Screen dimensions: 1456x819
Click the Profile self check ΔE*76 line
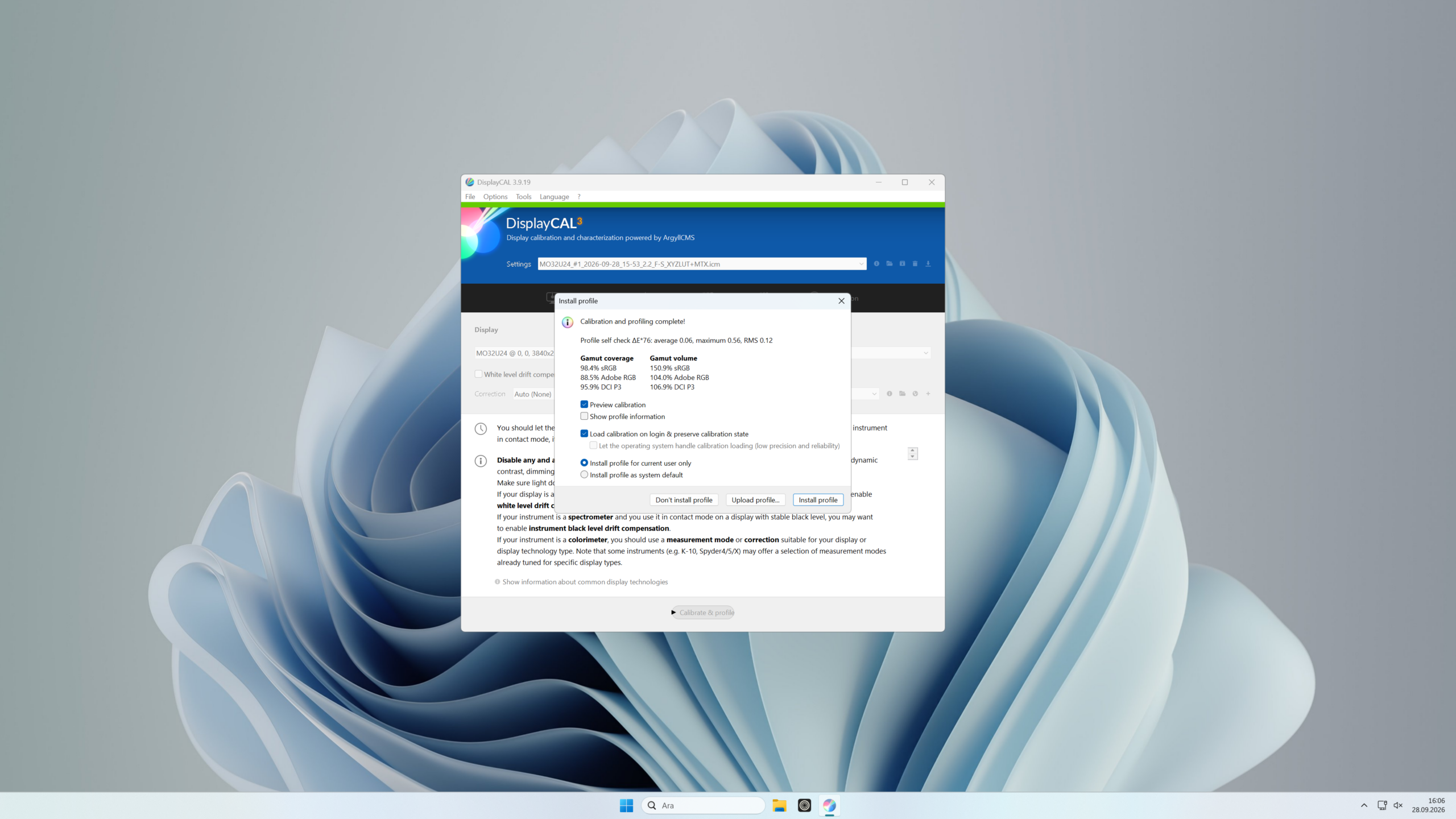click(676, 340)
